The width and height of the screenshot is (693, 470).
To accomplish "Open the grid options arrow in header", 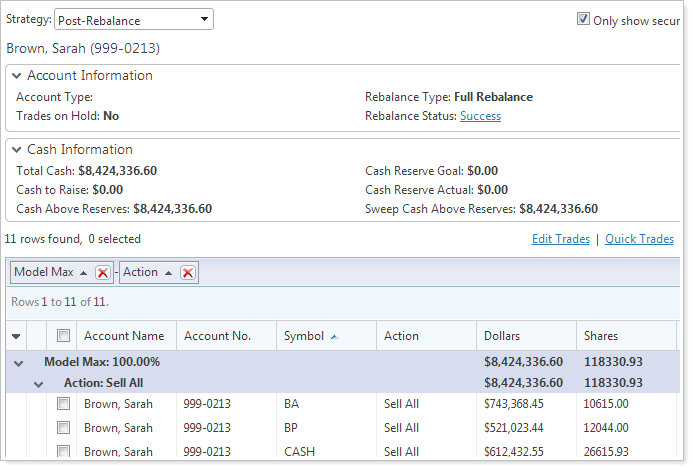I will click(x=16, y=336).
